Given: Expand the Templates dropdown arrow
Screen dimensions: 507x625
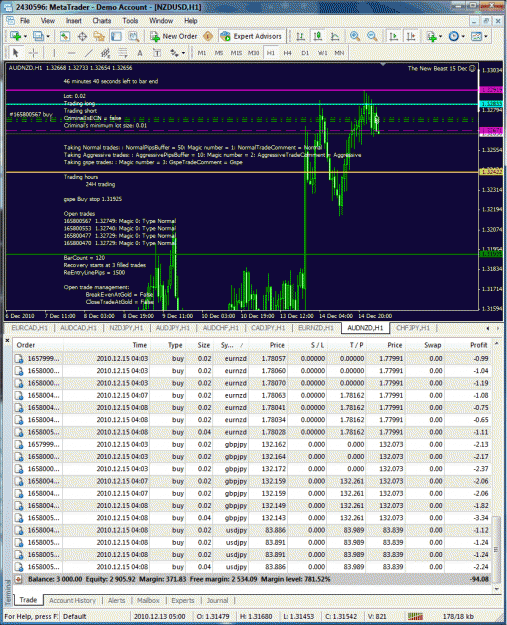Looking at the screenshot, I should coord(486,37).
